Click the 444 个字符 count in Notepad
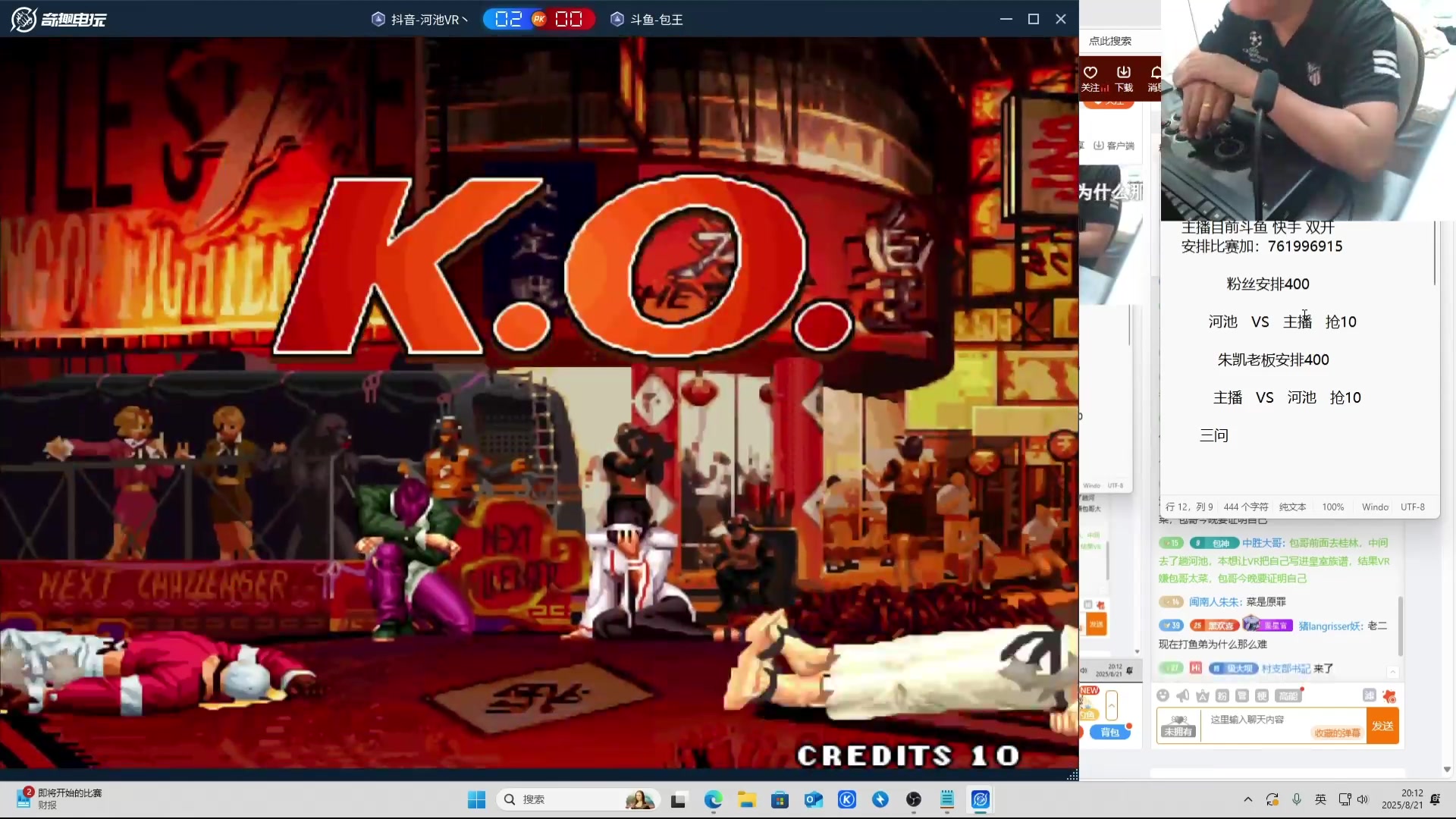This screenshot has width=1456, height=819. tap(1246, 507)
